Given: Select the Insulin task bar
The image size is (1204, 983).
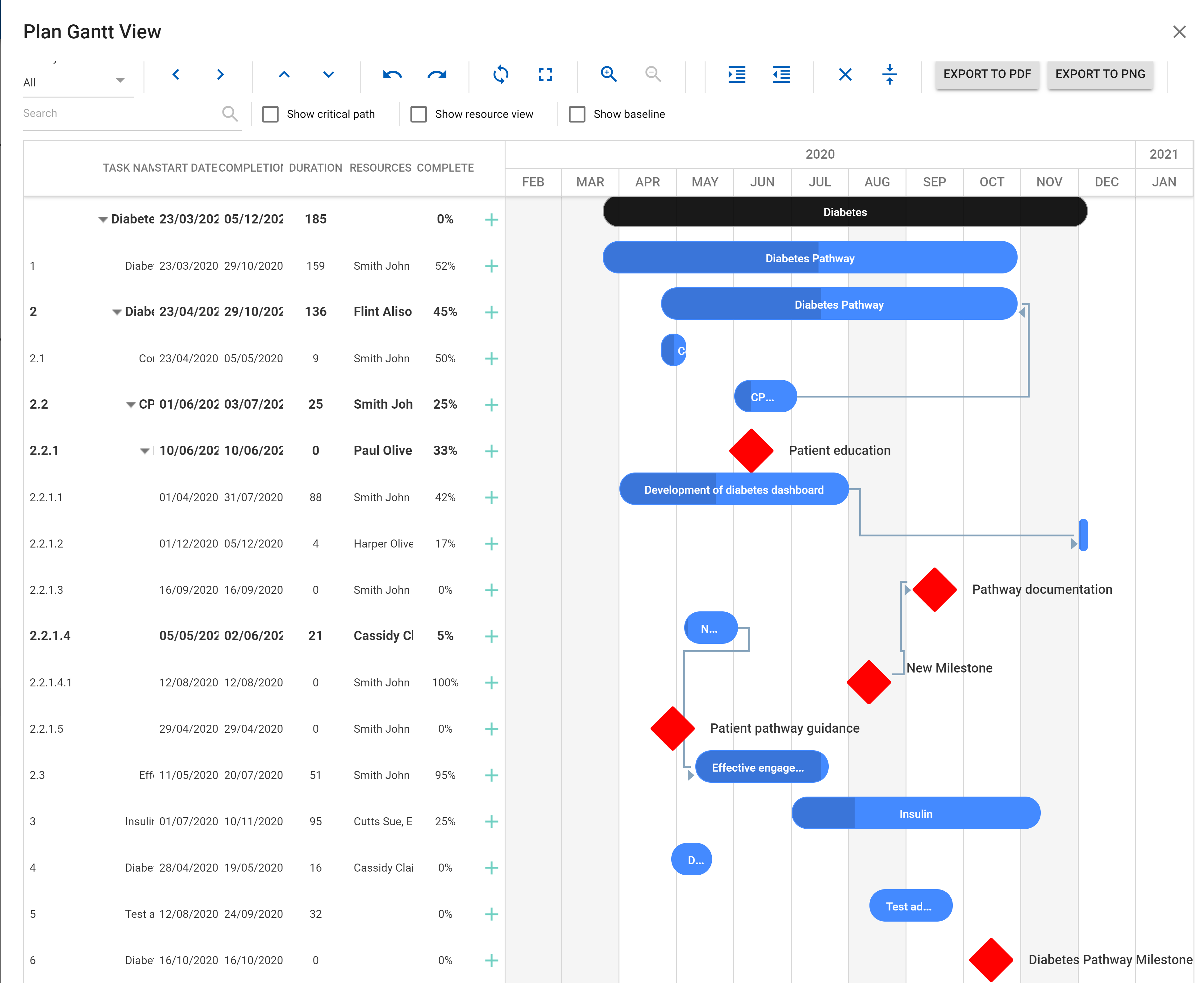Looking at the screenshot, I should 915,814.
